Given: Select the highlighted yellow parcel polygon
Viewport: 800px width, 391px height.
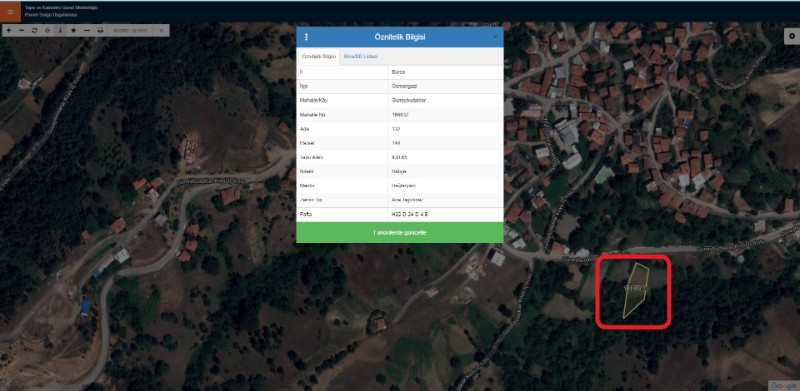Looking at the screenshot, I should coord(635,289).
